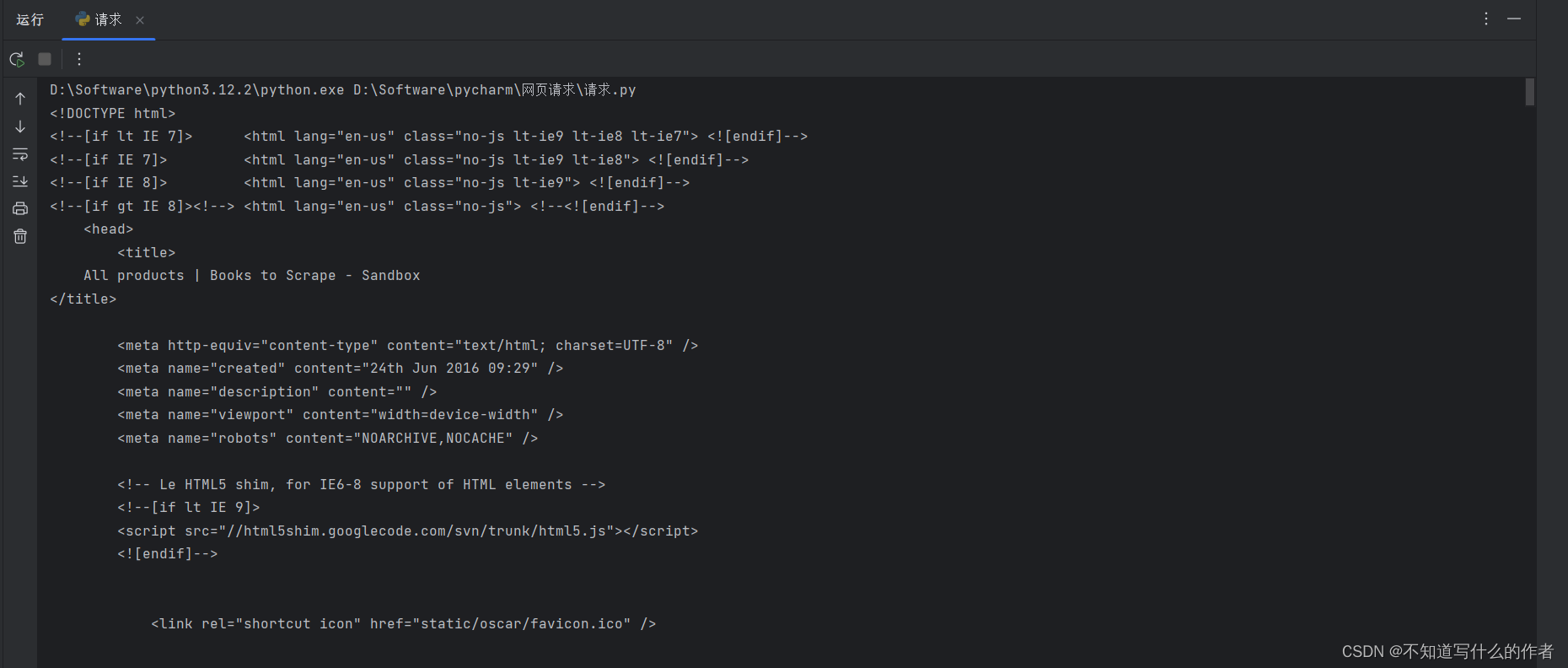This screenshot has height=668, width=1568.
Task: Click the meta 'created' 24th Jun 2016 line
Action: 341,368
